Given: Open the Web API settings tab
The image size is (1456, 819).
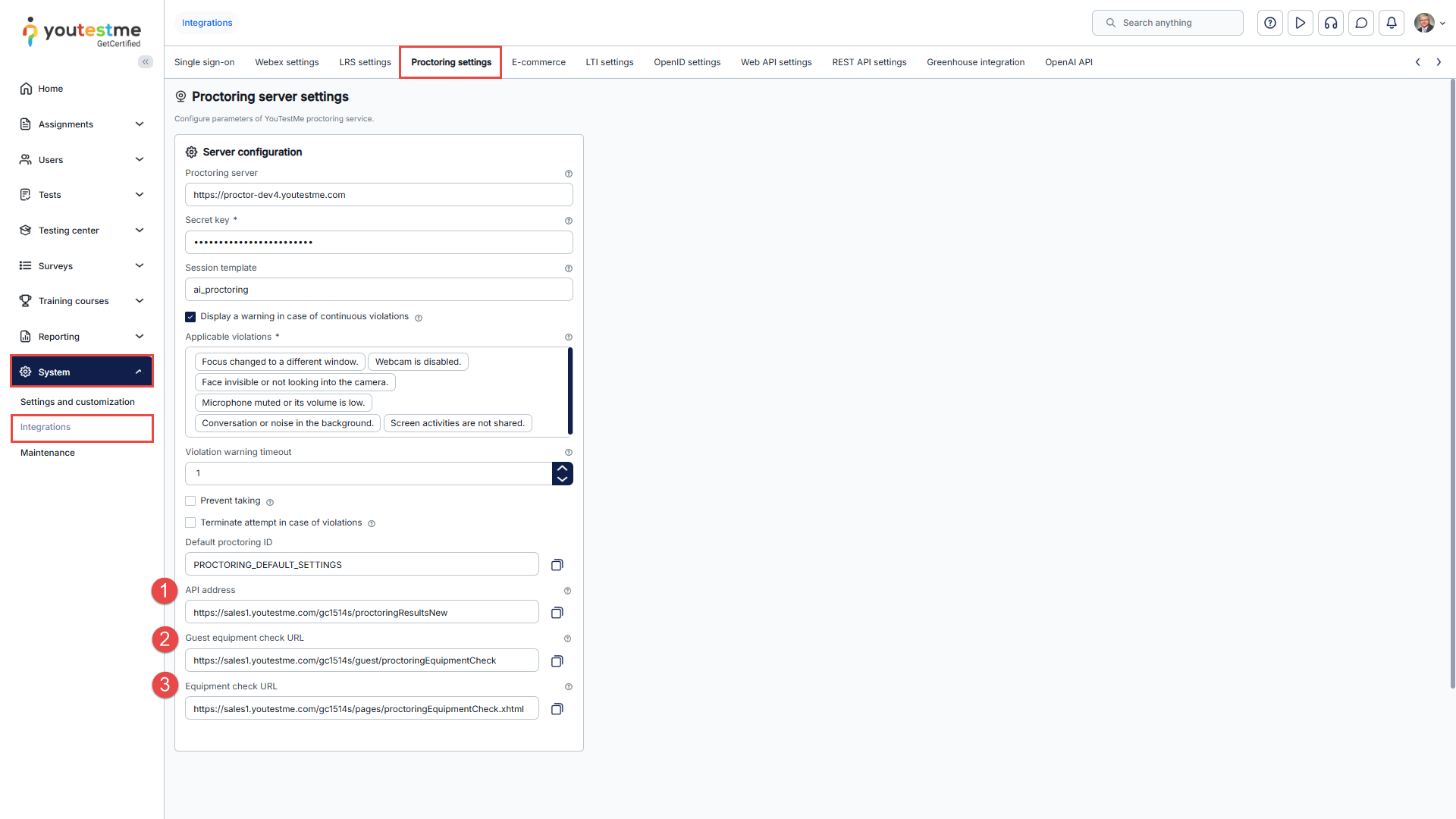Looking at the screenshot, I should point(776,62).
